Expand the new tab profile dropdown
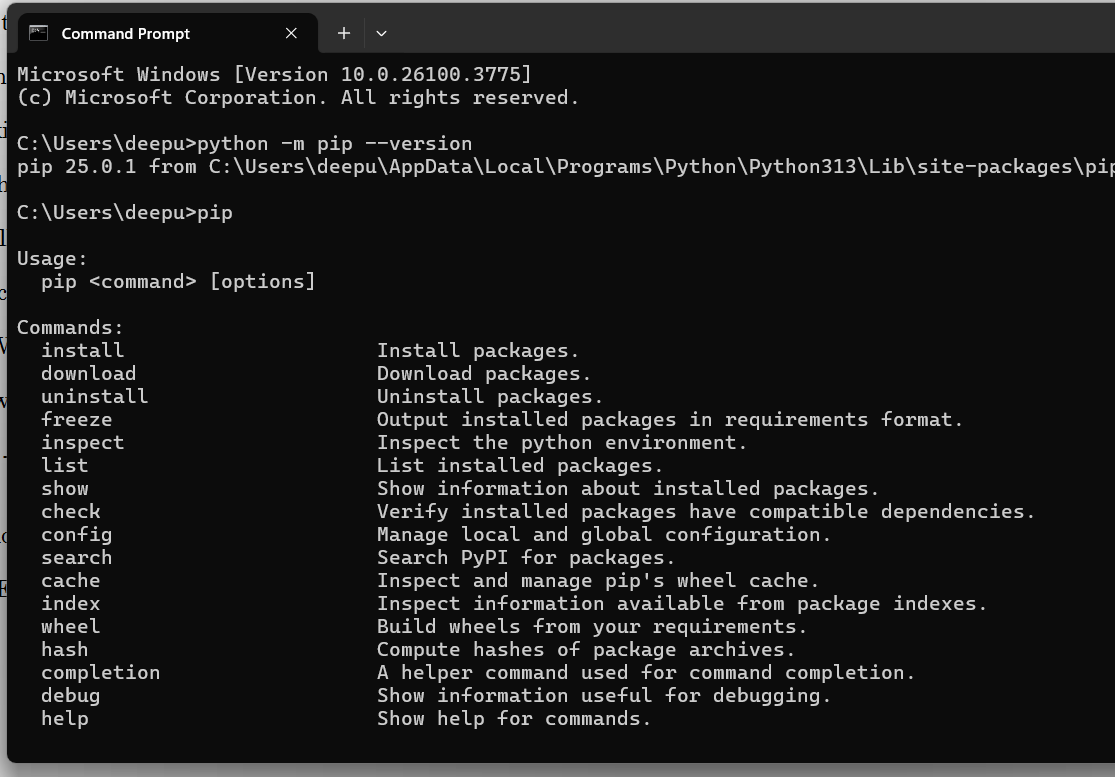Image resolution: width=1115 pixels, height=777 pixels. [381, 33]
